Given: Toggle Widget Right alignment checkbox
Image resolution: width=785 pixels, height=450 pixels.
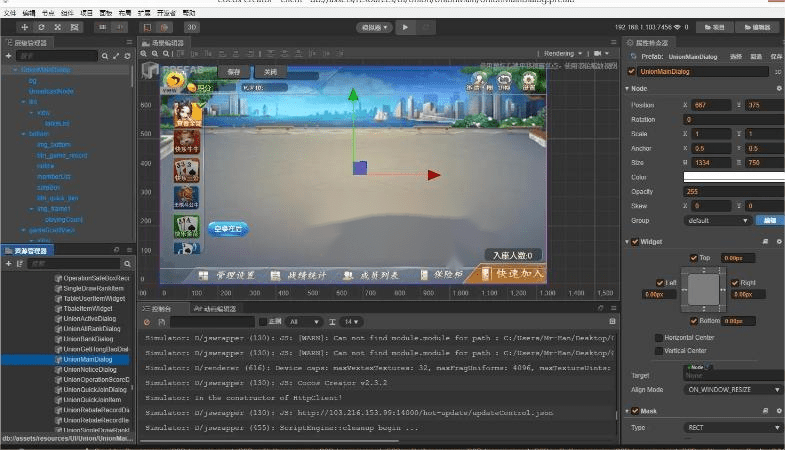Looking at the screenshot, I should pos(734,283).
